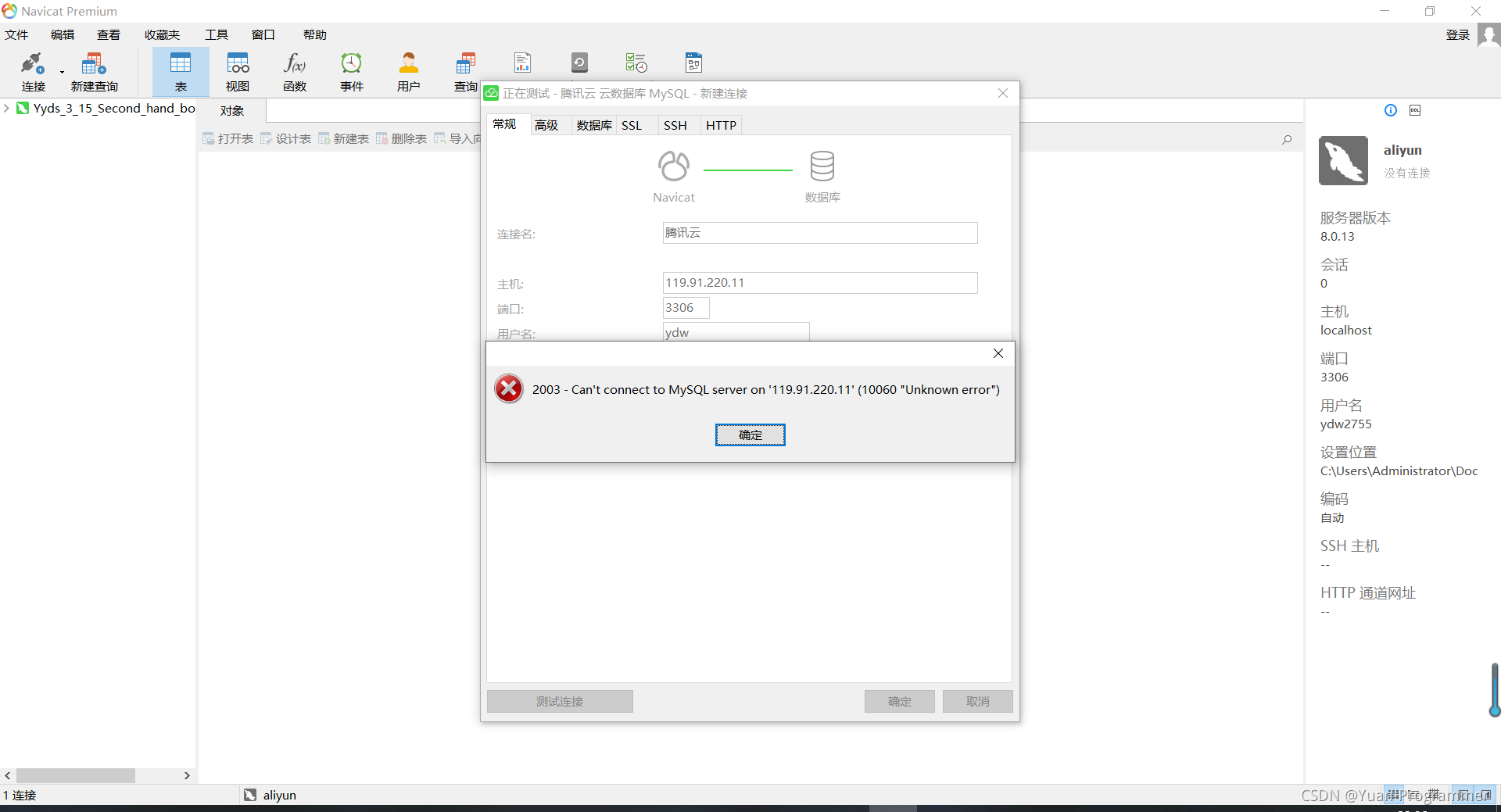Image resolution: width=1501 pixels, height=812 pixels.
Task: Click the 删除表 (Delete Table) action
Action: click(401, 139)
